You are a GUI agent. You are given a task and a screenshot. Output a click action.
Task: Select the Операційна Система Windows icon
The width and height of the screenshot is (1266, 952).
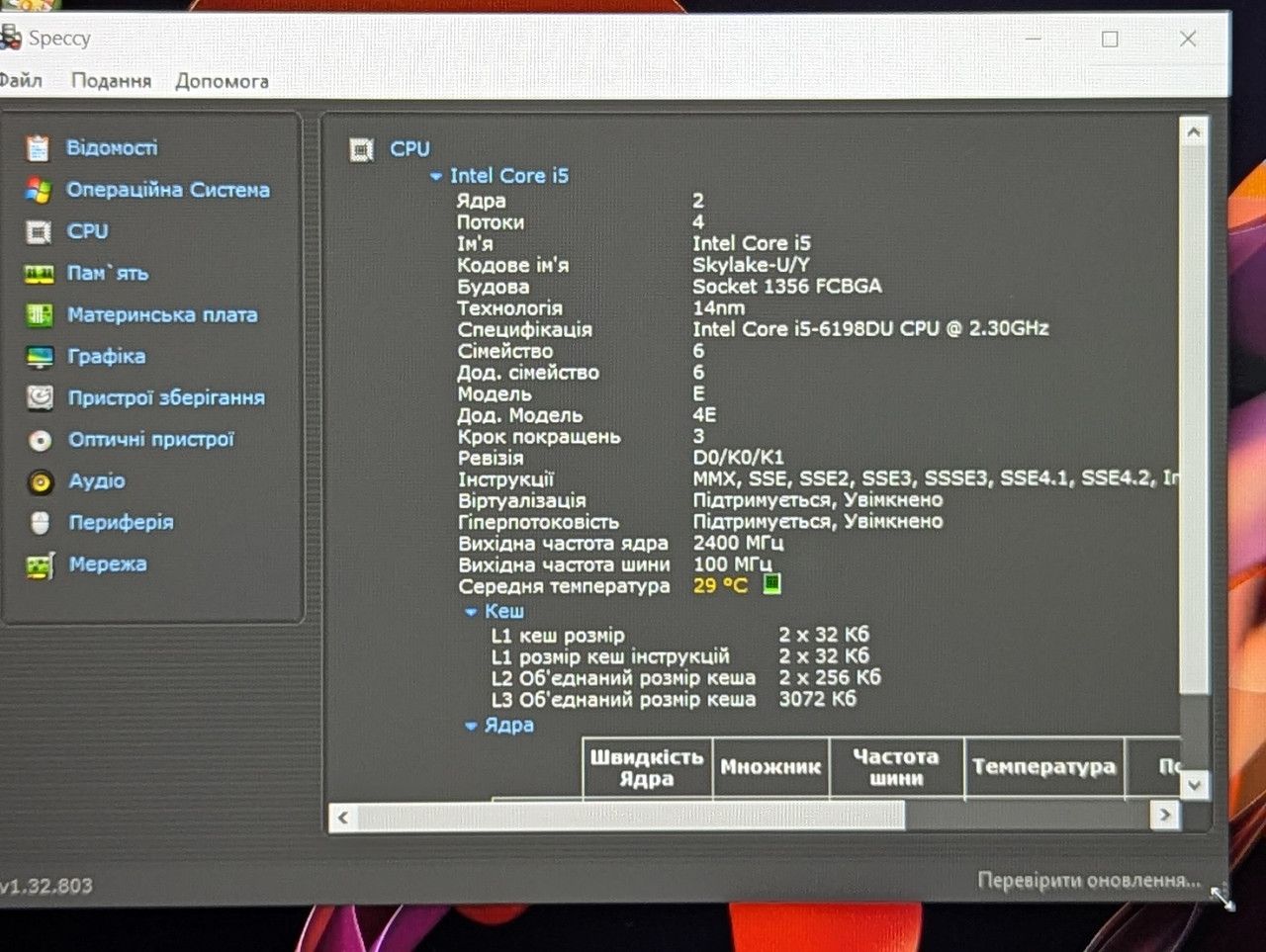38,190
